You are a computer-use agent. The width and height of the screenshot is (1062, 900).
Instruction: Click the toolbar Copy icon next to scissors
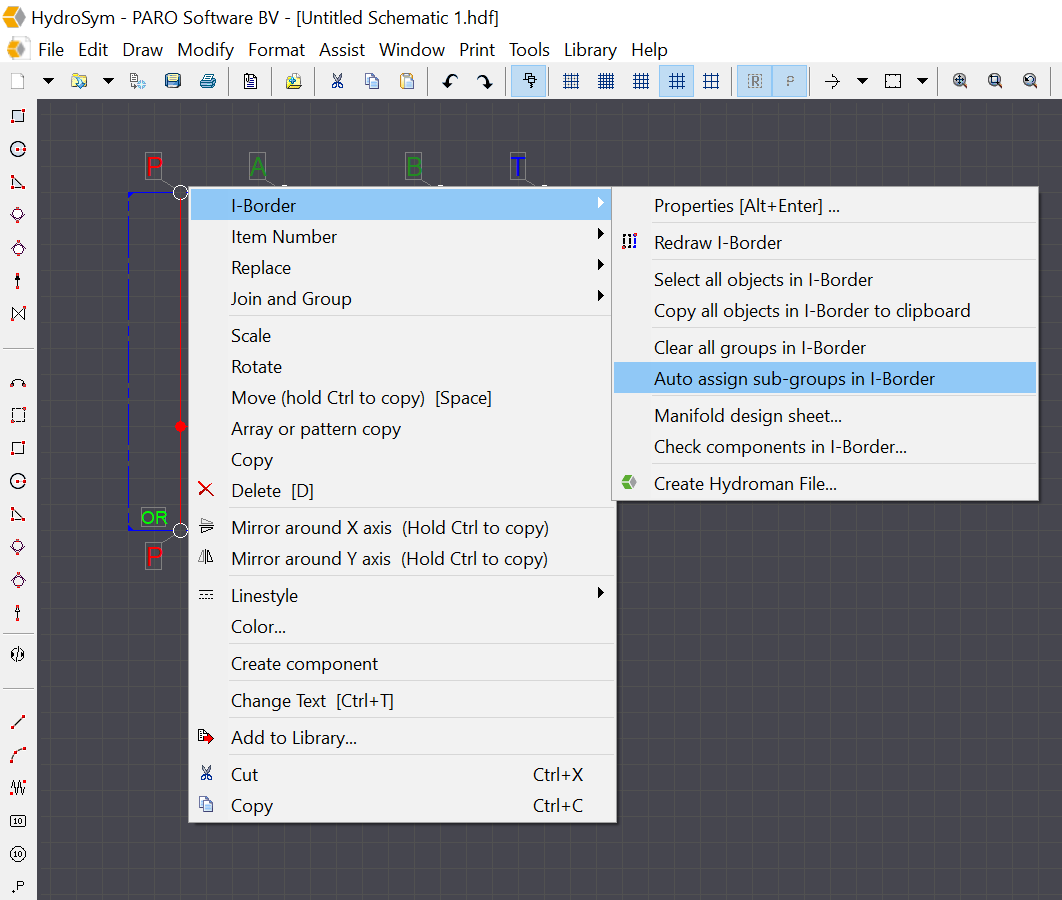372,81
